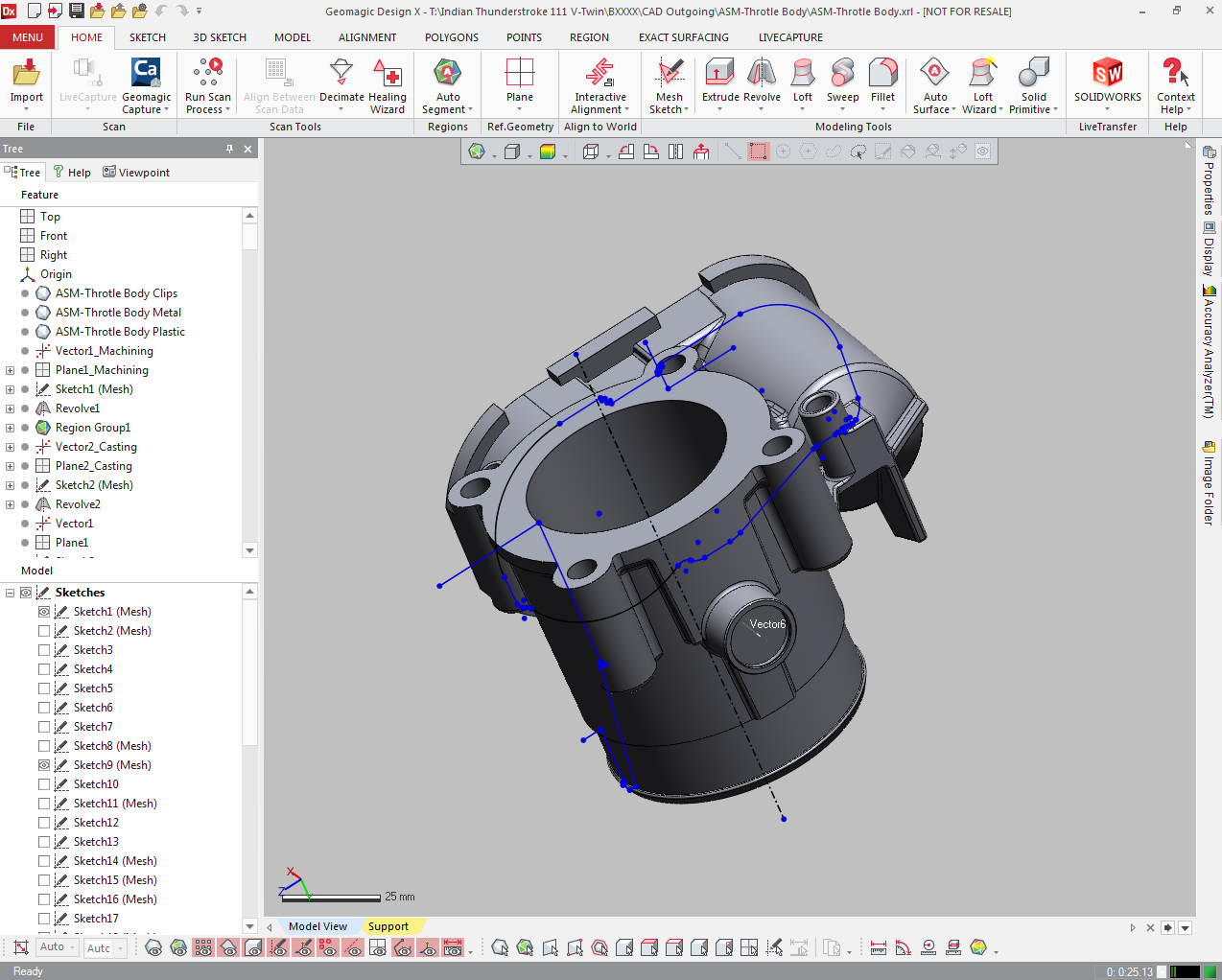The image size is (1222, 980).
Task: Switch to SKETCH ribbon tab
Action: click(148, 37)
